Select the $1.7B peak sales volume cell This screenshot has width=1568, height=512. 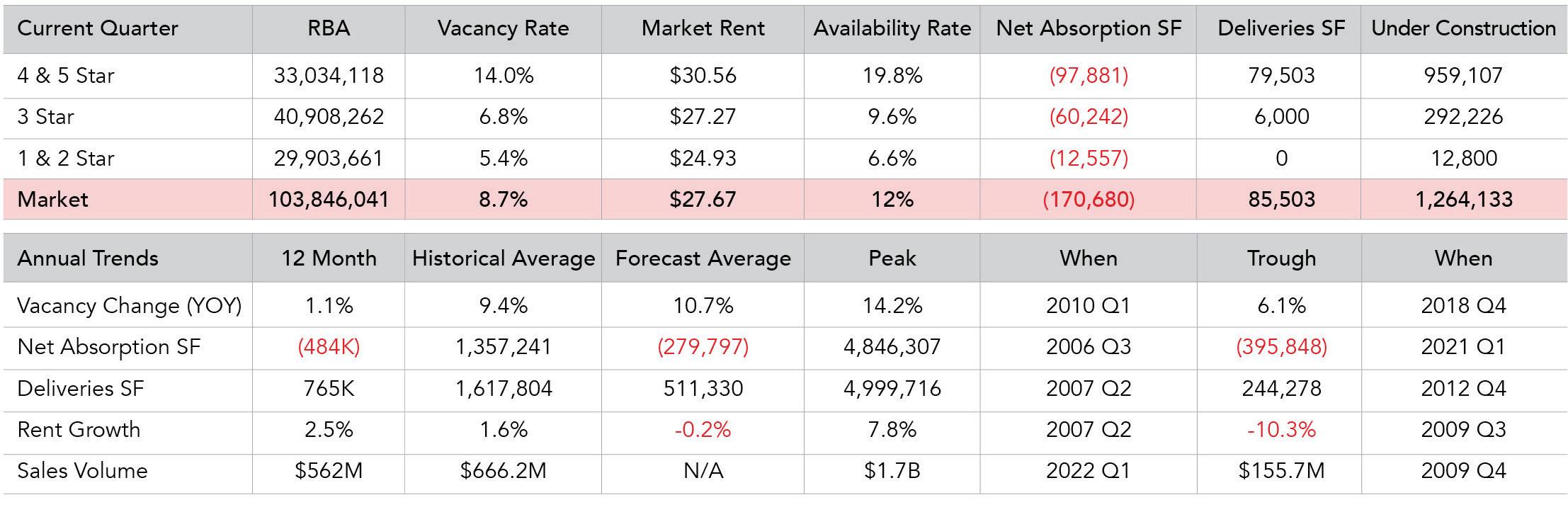[892, 470]
